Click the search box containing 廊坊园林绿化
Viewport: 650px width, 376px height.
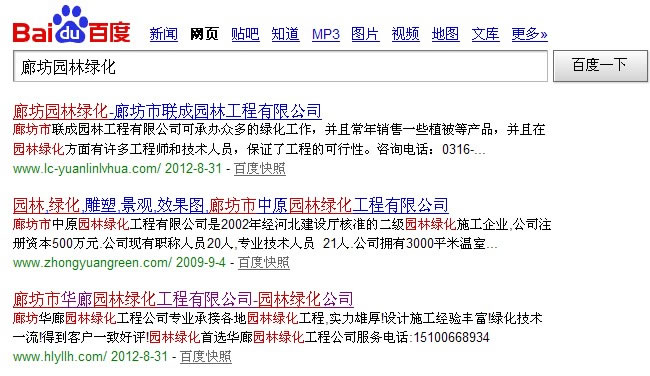click(x=280, y=66)
